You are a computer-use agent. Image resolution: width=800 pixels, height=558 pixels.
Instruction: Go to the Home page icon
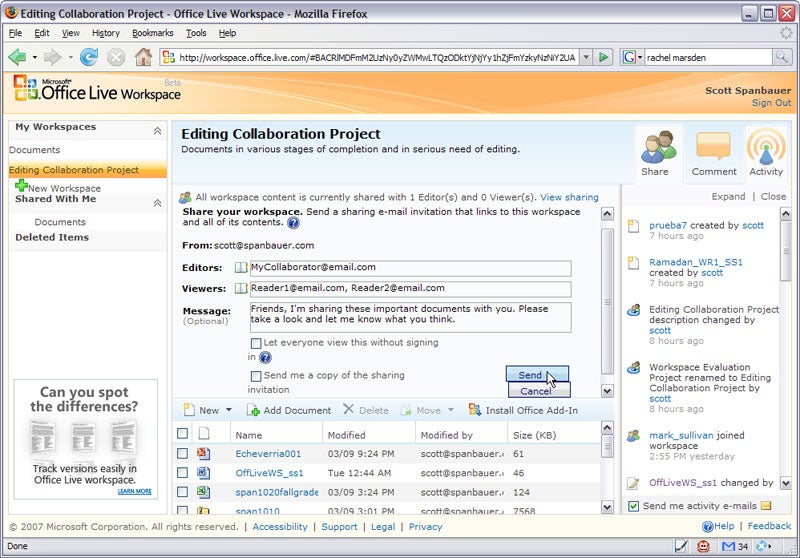(x=143, y=57)
